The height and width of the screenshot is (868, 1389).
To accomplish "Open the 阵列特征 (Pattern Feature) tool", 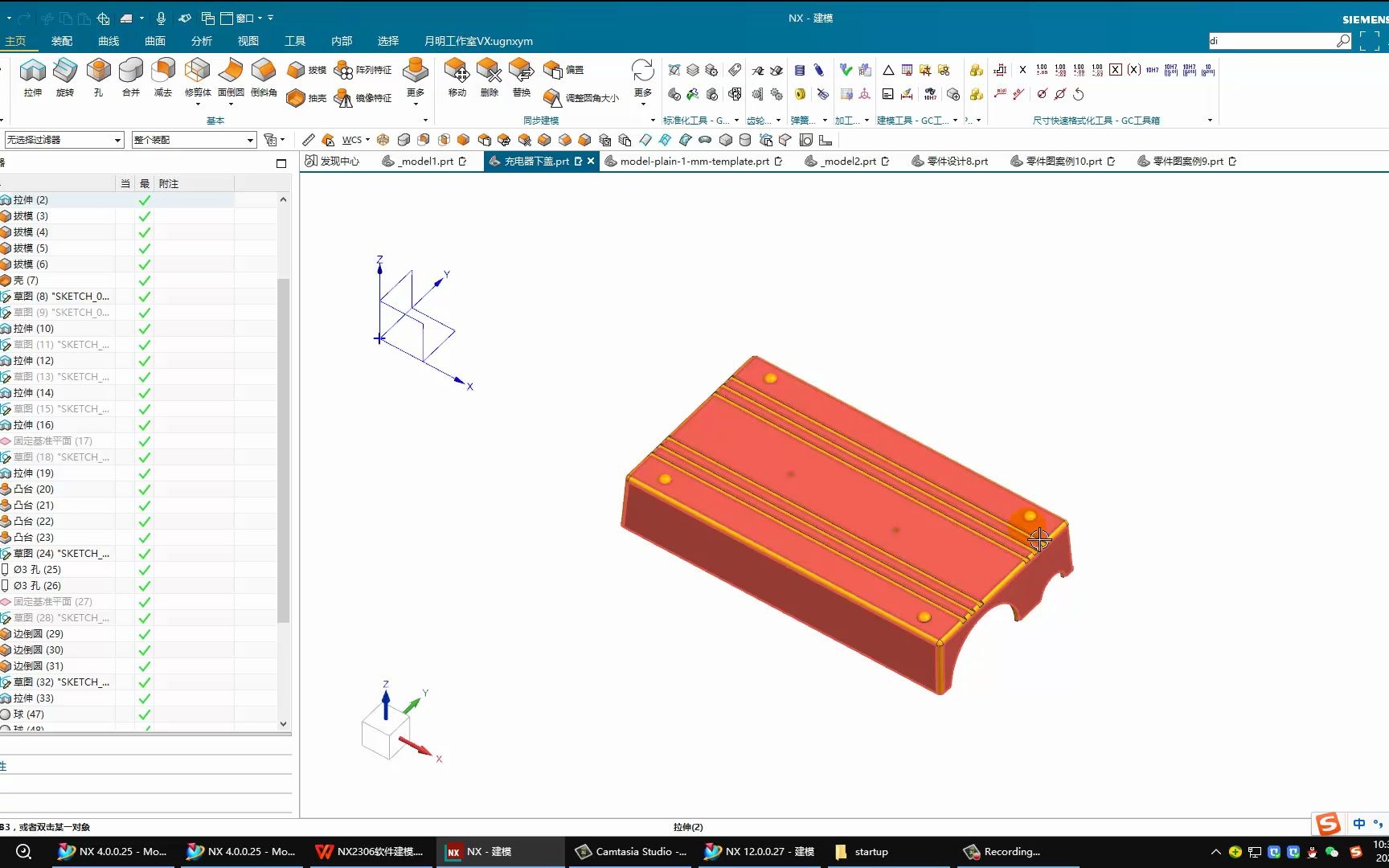I will [x=363, y=70].
